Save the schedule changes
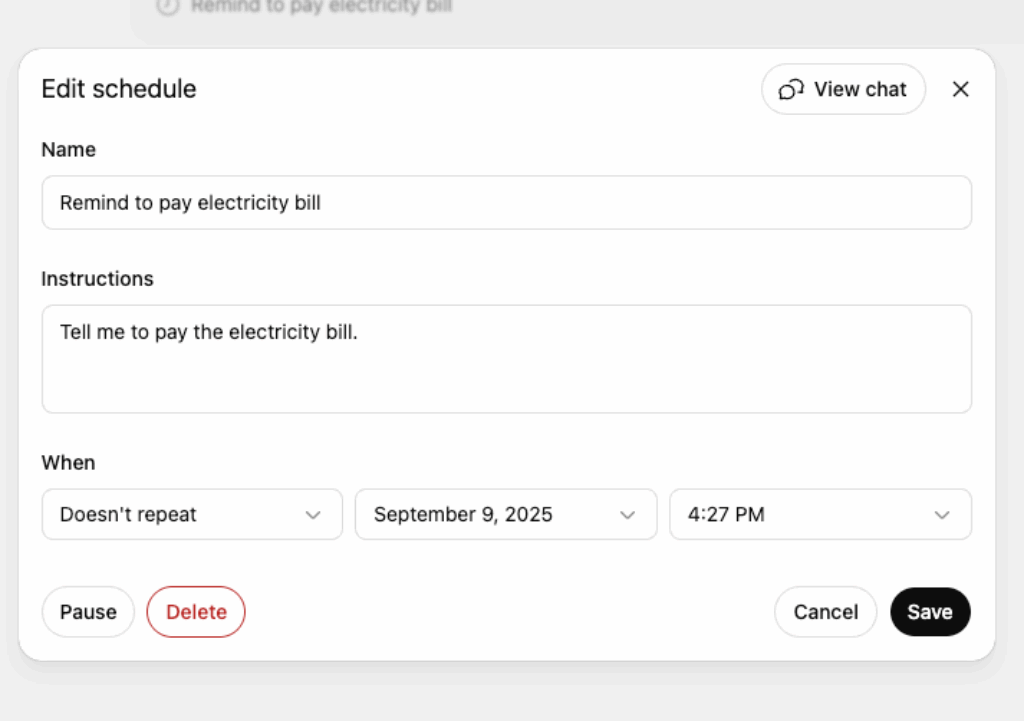1024x721 pixels. (x=930, y=612)
